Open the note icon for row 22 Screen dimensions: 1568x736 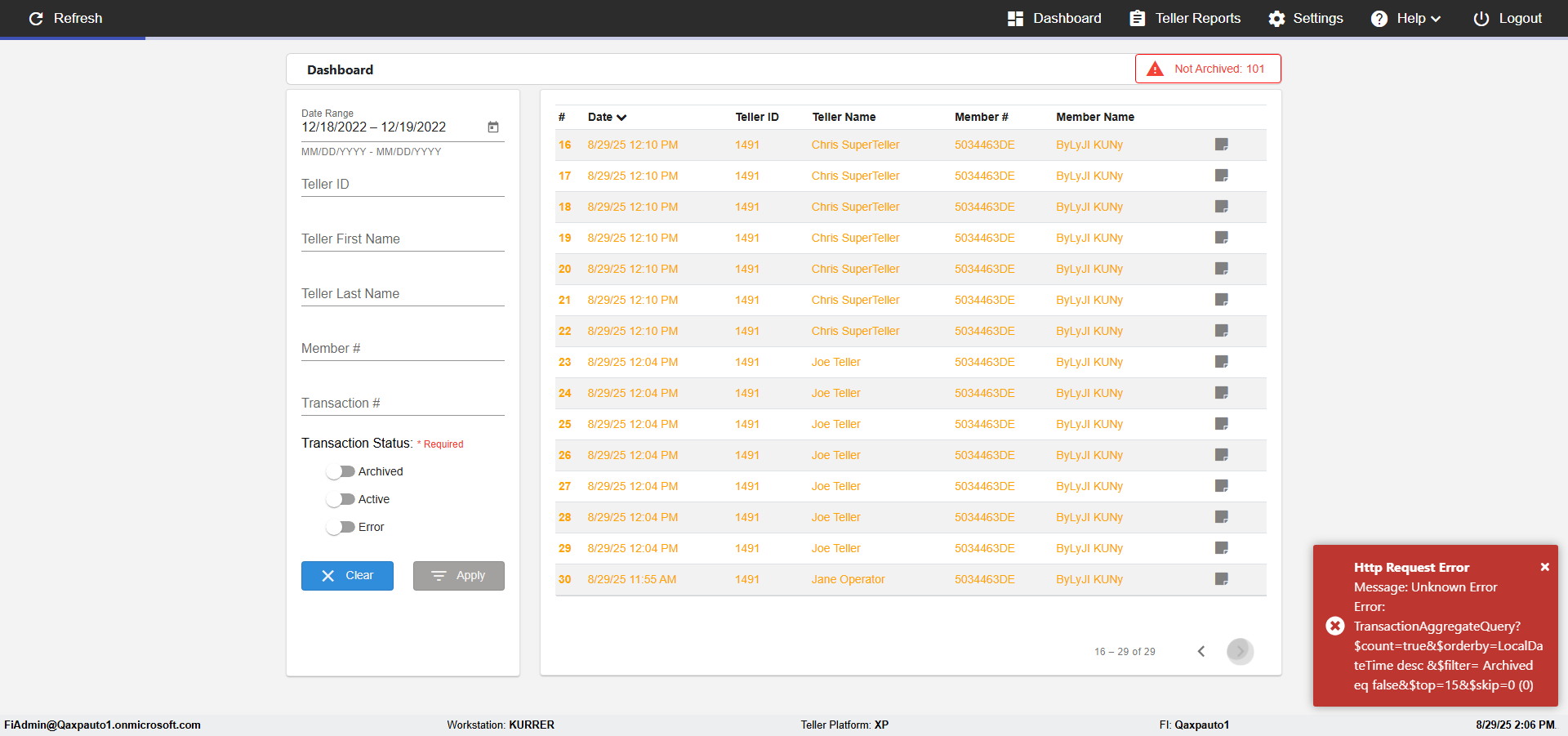click(1222, 331)
